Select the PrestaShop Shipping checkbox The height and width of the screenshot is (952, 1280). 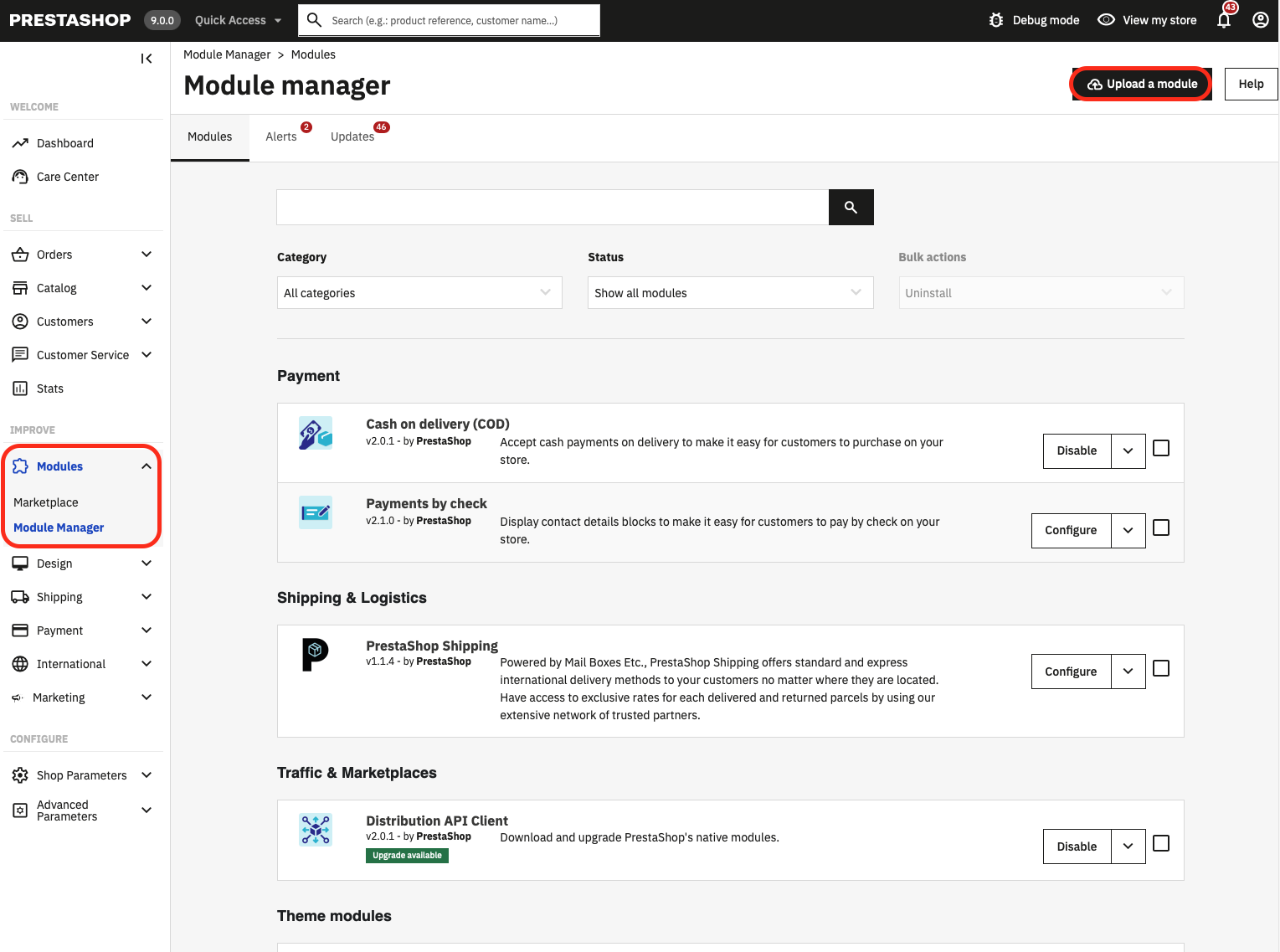coord(1161,668)
